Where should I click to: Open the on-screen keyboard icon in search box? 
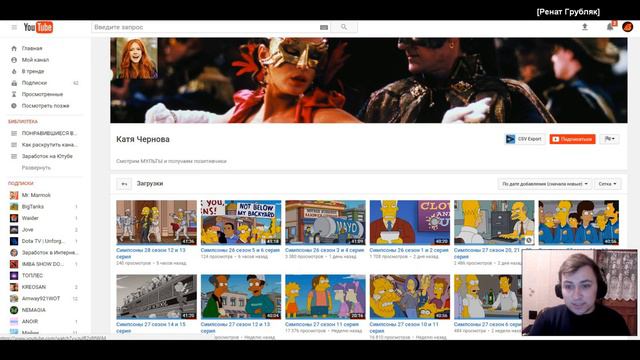(x=324, y=27)
